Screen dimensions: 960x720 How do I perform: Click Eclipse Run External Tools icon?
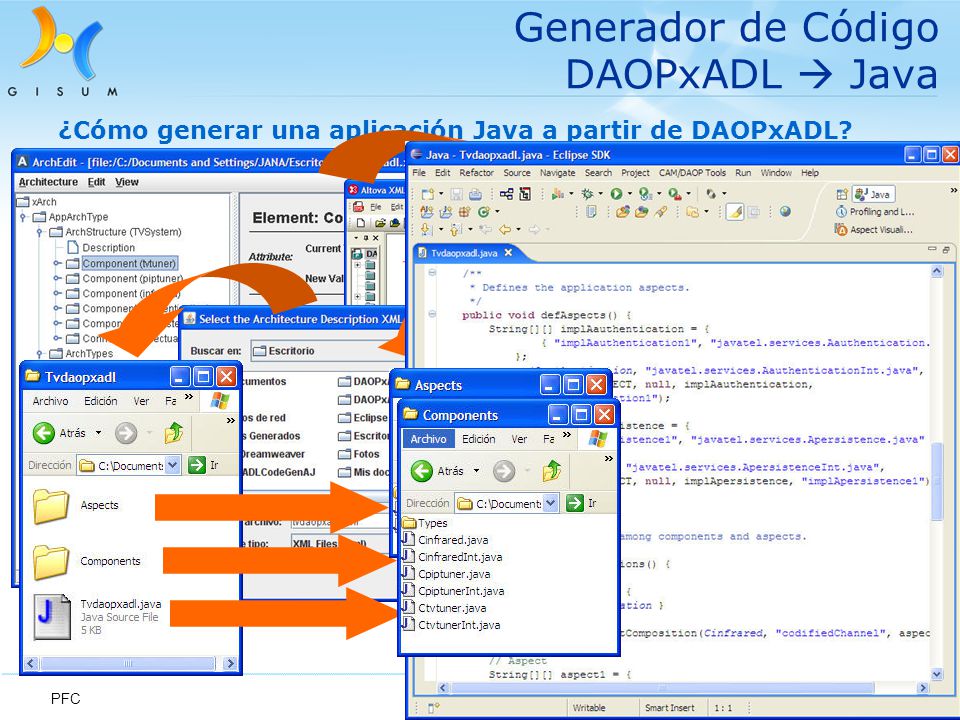click(x=675, y=193)
